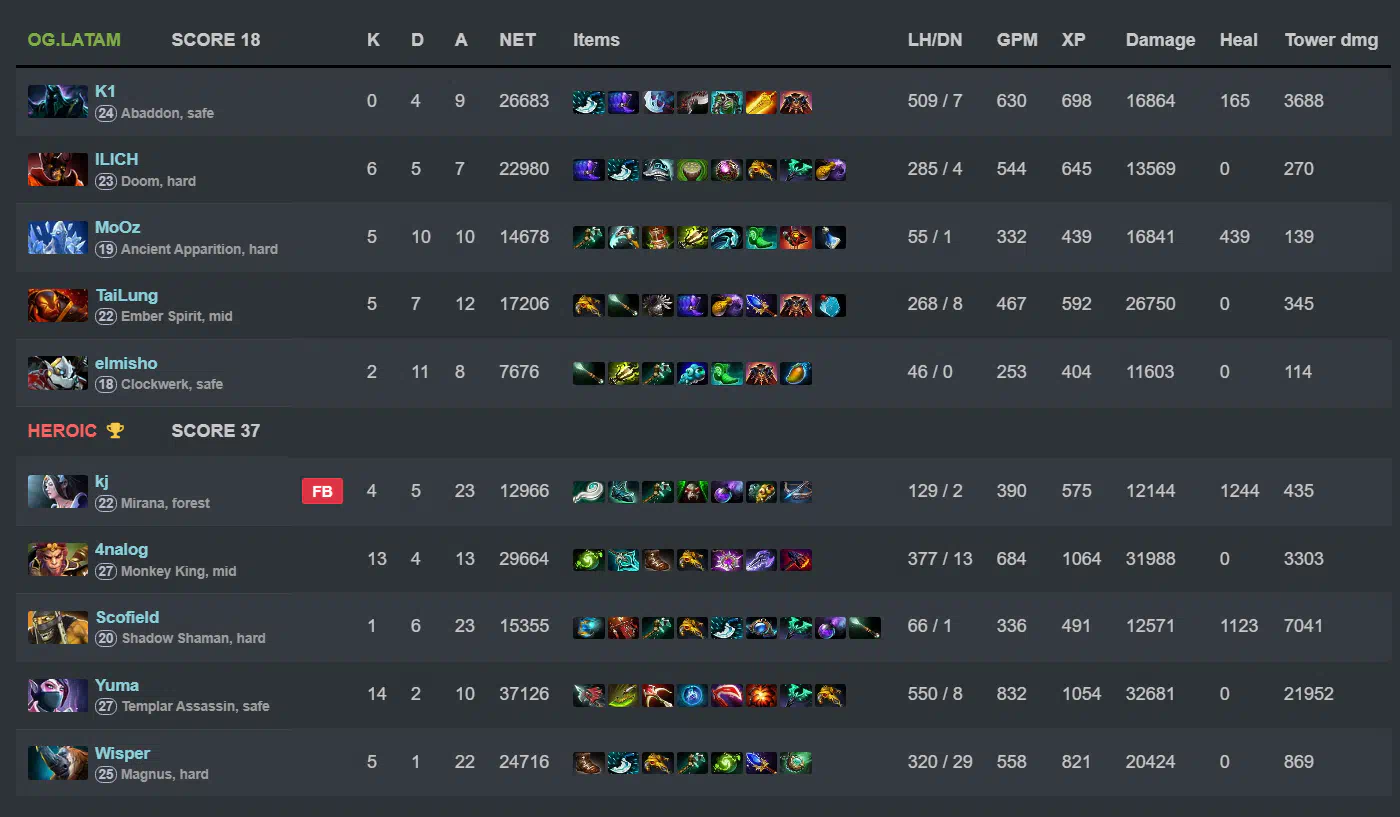The height and width of the screenshot is (817, 1400).
Task: Open the TaiLung player profile link
Action: tap(126, 295)
